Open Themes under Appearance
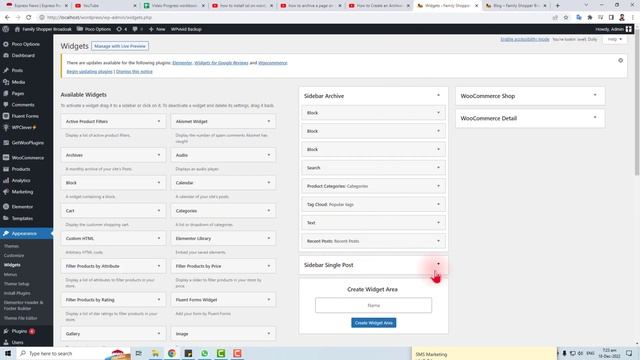Image resolution: width=640 pixels, height=360 pixels. pyautogui.click(x=11, y=246)
